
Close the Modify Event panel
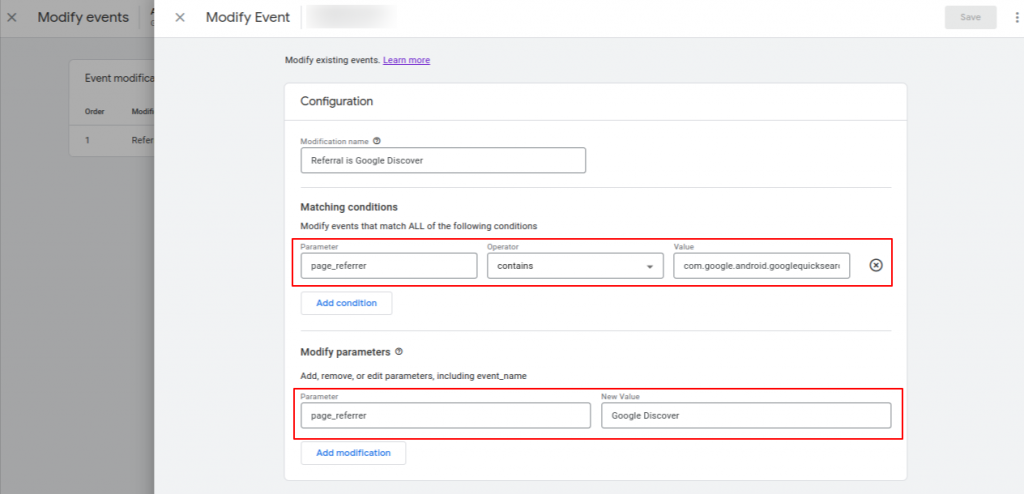tap(180, 17)
